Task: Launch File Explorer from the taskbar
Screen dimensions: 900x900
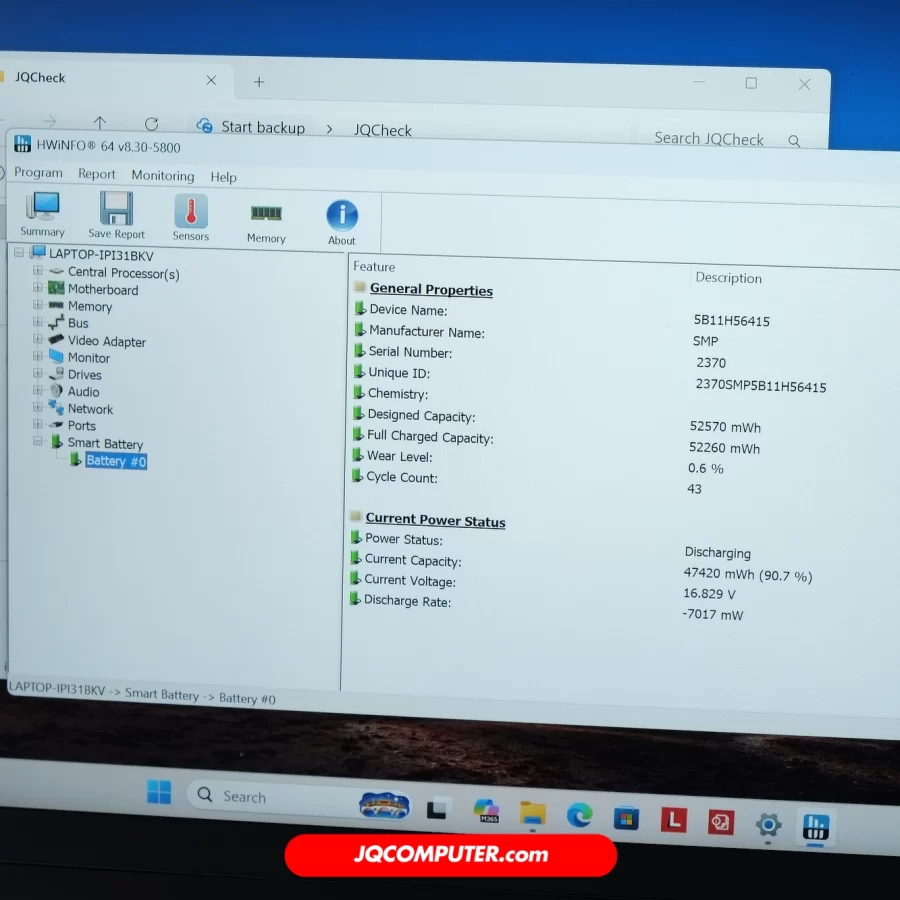Action: [x=533, y=813]
